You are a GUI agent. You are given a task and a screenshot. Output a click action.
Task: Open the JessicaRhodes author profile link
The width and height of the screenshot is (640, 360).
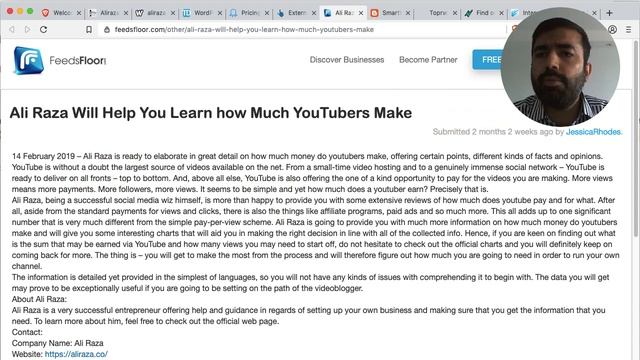593,132
